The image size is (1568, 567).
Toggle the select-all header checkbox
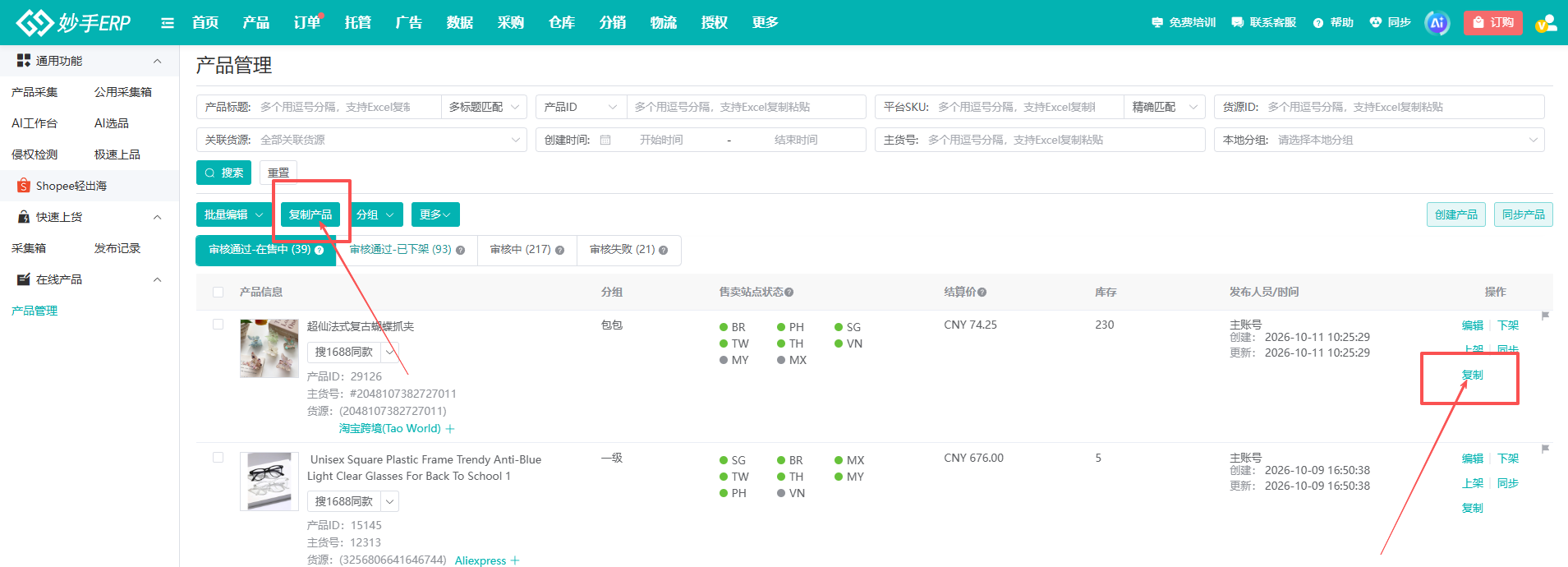[x=218, y=292]
